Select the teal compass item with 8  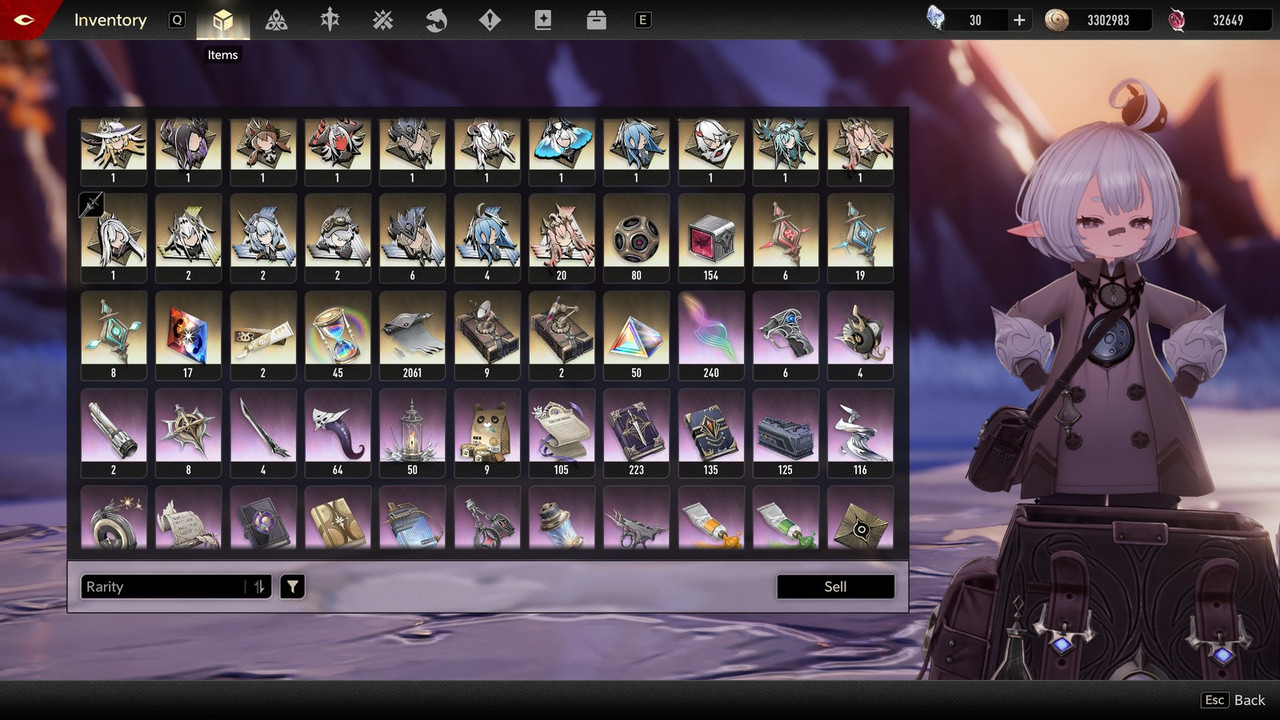point(113,335)
